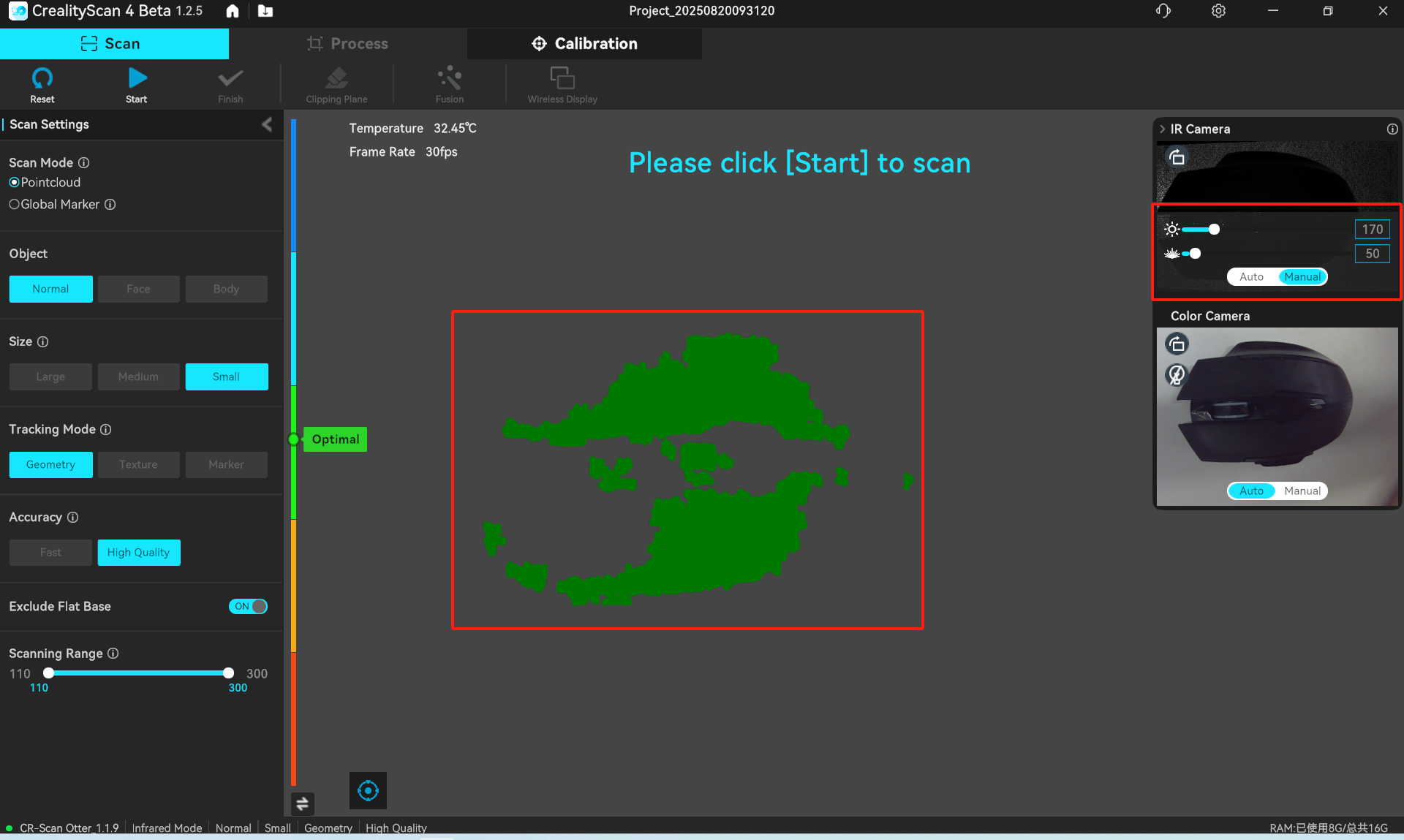
Task: Collapse the Scan Settings panel
Action: click(x=266, y=124)
